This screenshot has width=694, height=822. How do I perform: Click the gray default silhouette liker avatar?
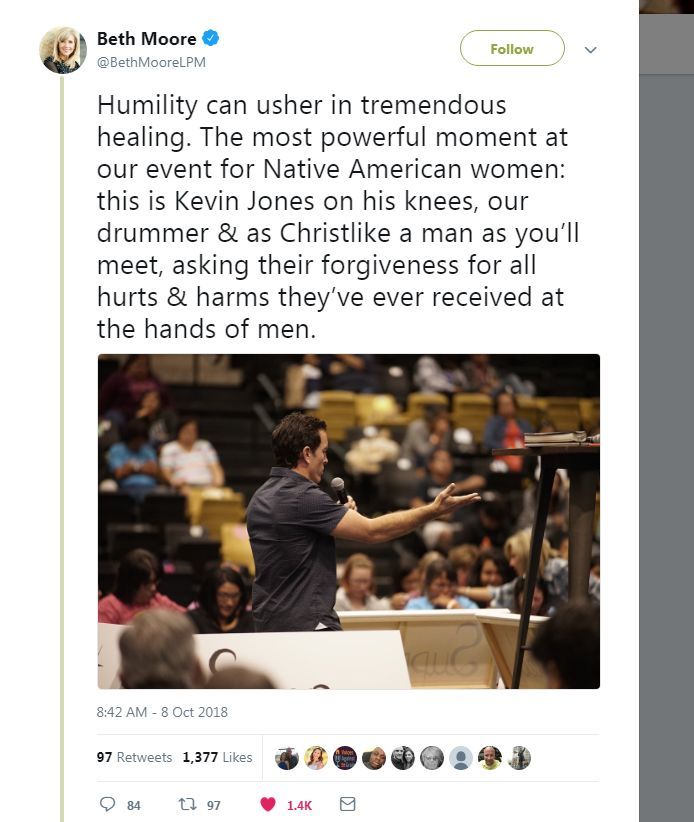click(461, 758)
